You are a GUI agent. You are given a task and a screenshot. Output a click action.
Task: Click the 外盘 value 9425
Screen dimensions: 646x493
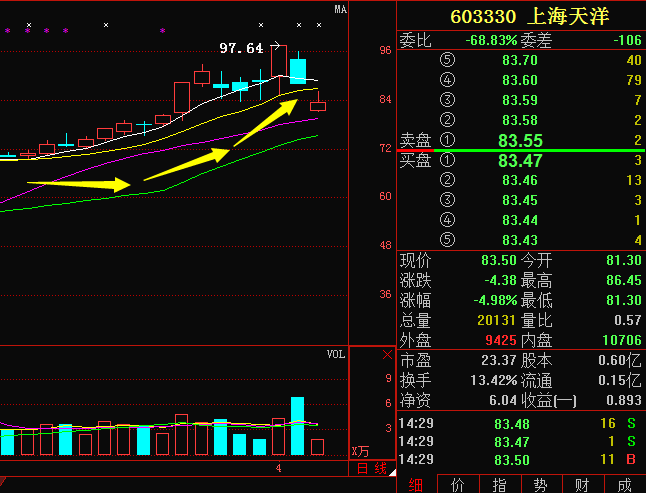click(501, 340)
